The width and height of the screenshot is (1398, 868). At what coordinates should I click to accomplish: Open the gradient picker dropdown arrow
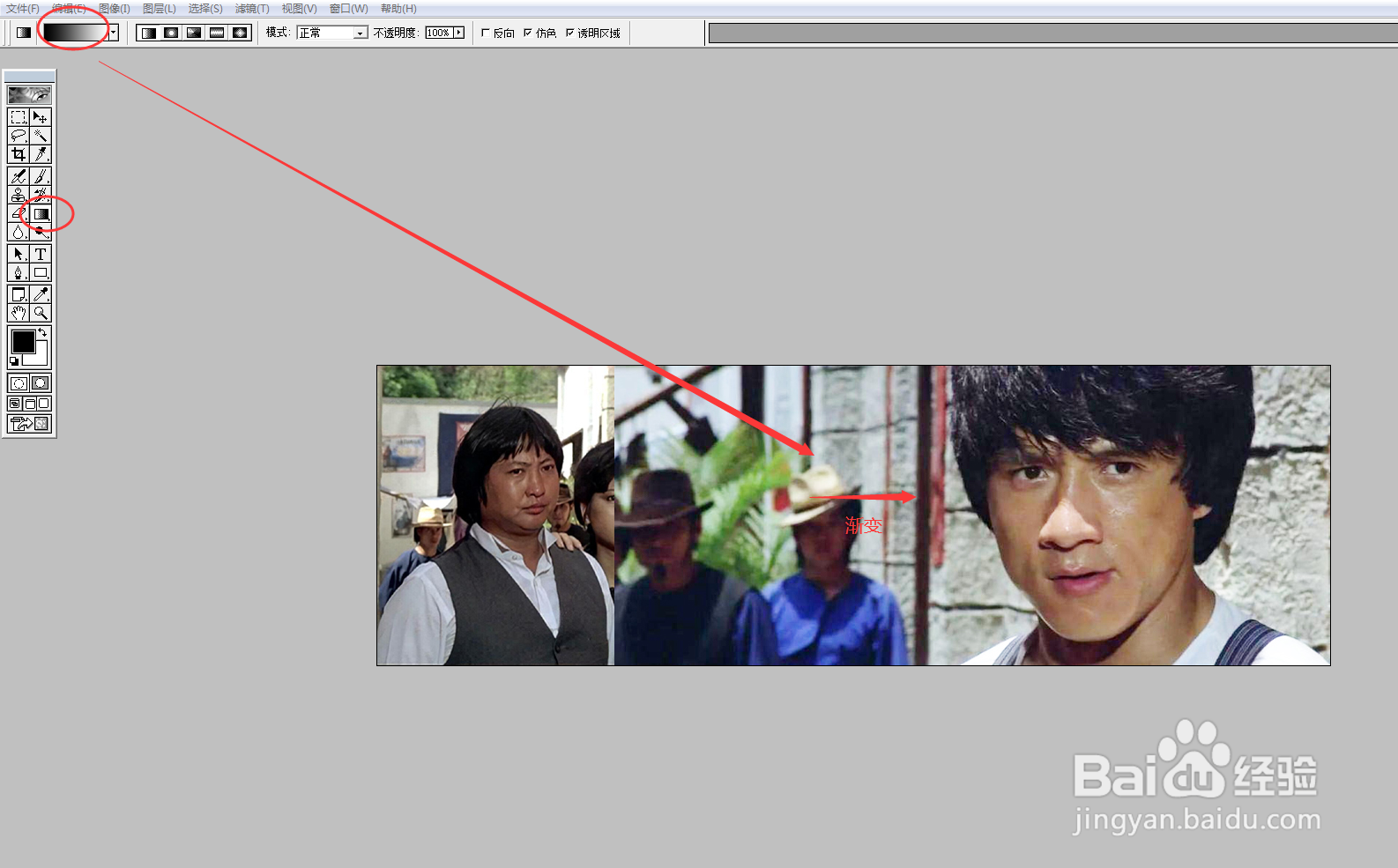tap(114, 33)
